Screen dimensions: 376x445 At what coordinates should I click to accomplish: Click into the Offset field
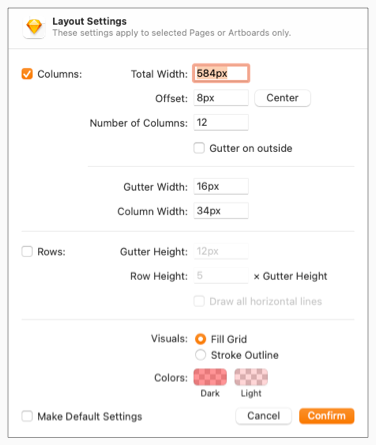tap(221, 98)
